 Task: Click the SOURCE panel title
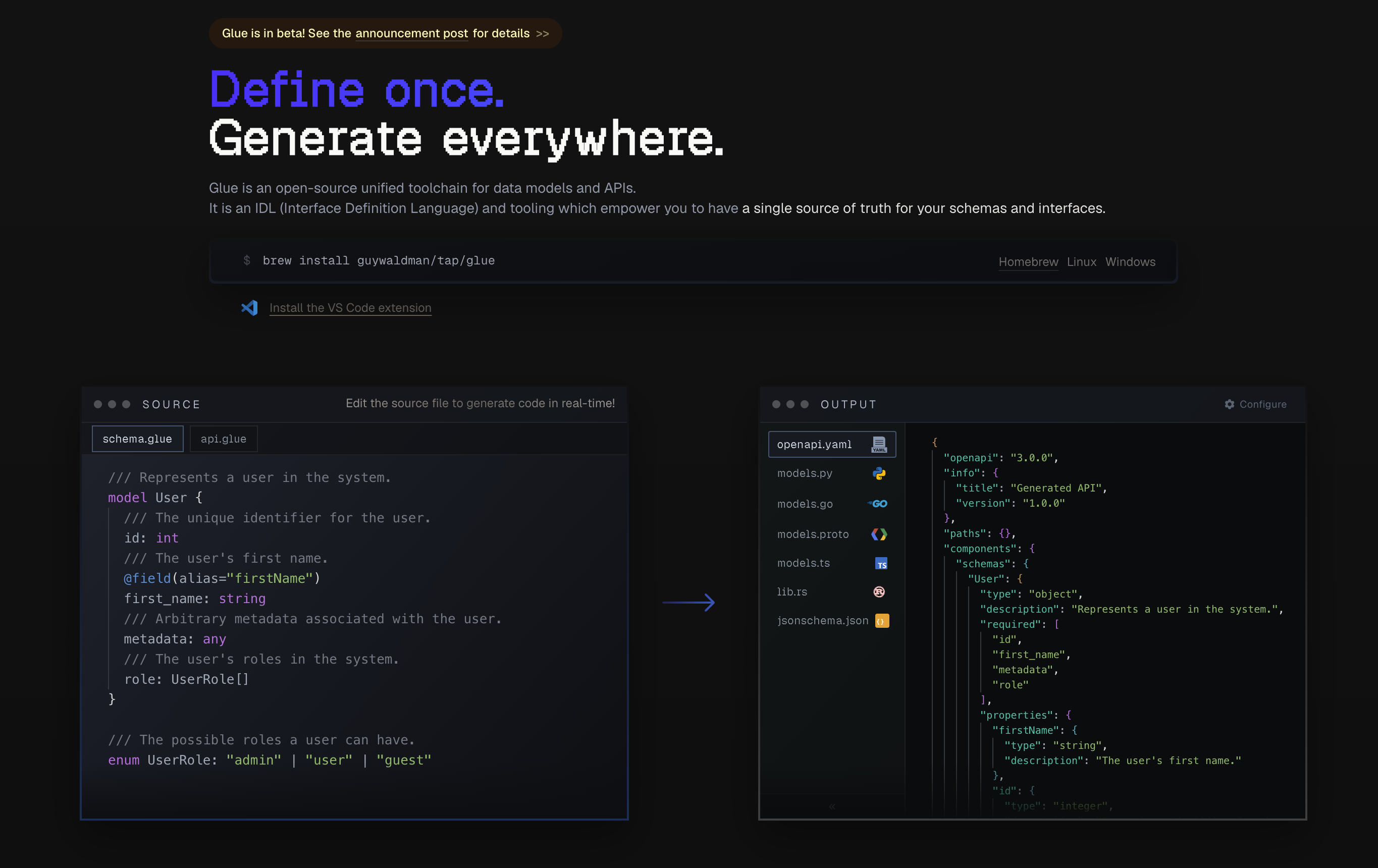pyautogui.click(x=172, y=405)
